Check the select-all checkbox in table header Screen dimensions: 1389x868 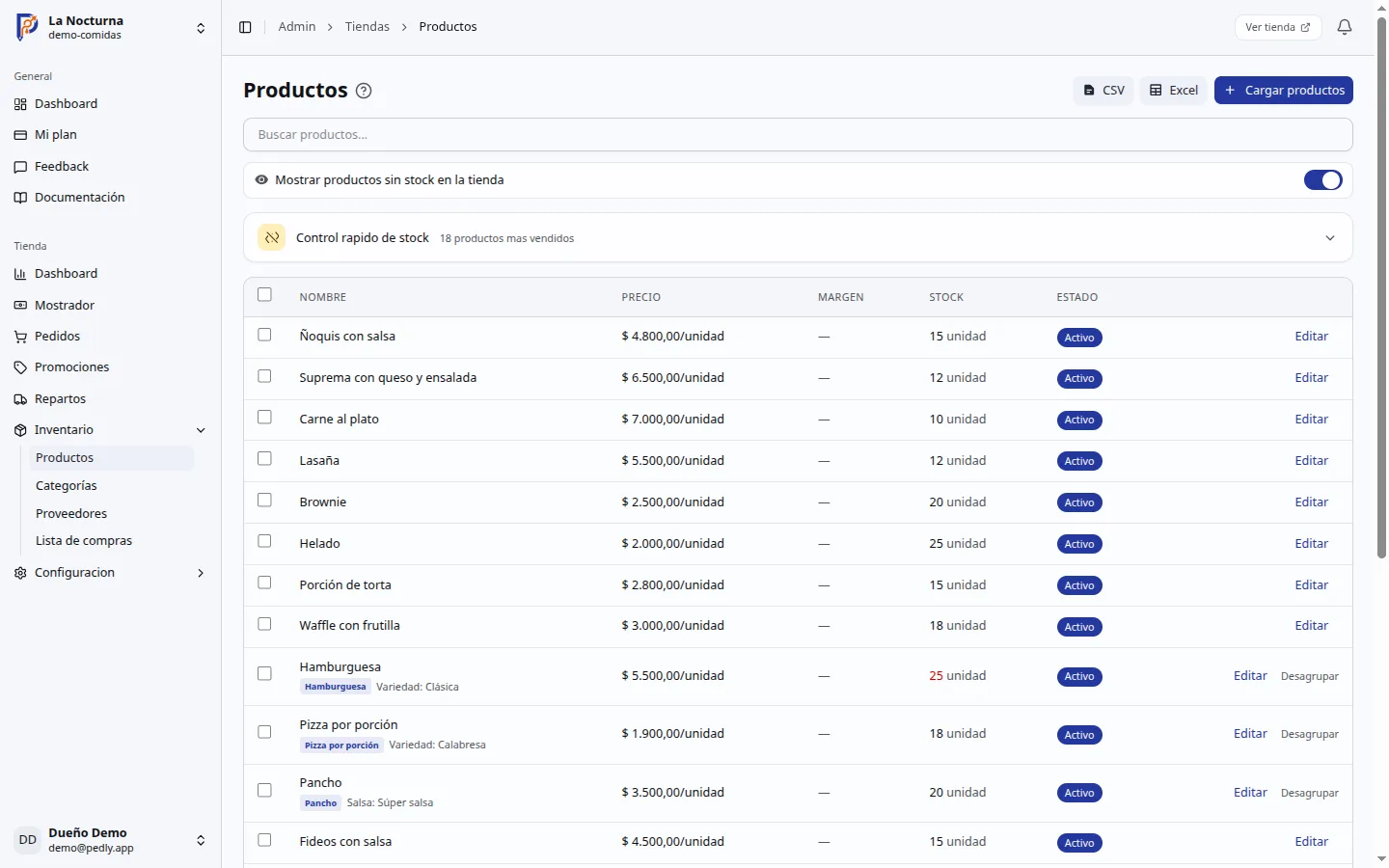point(265,295)
